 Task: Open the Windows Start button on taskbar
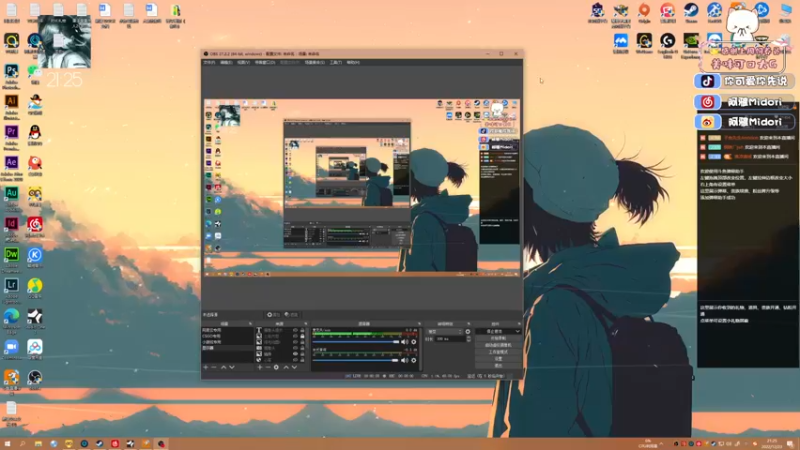(7, 444)
